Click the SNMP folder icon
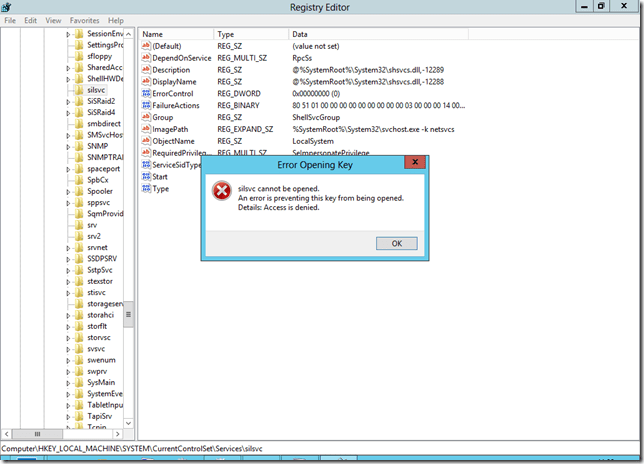Image resolution: width=644 pixels, height=464 pixels. pos(79,146)
